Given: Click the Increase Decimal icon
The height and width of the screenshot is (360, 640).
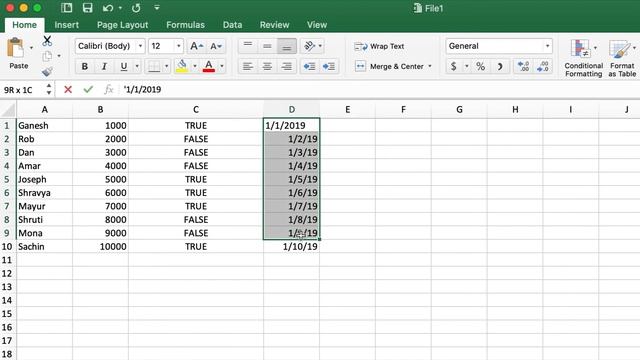Looking at the screenshot, I should 523,66.
